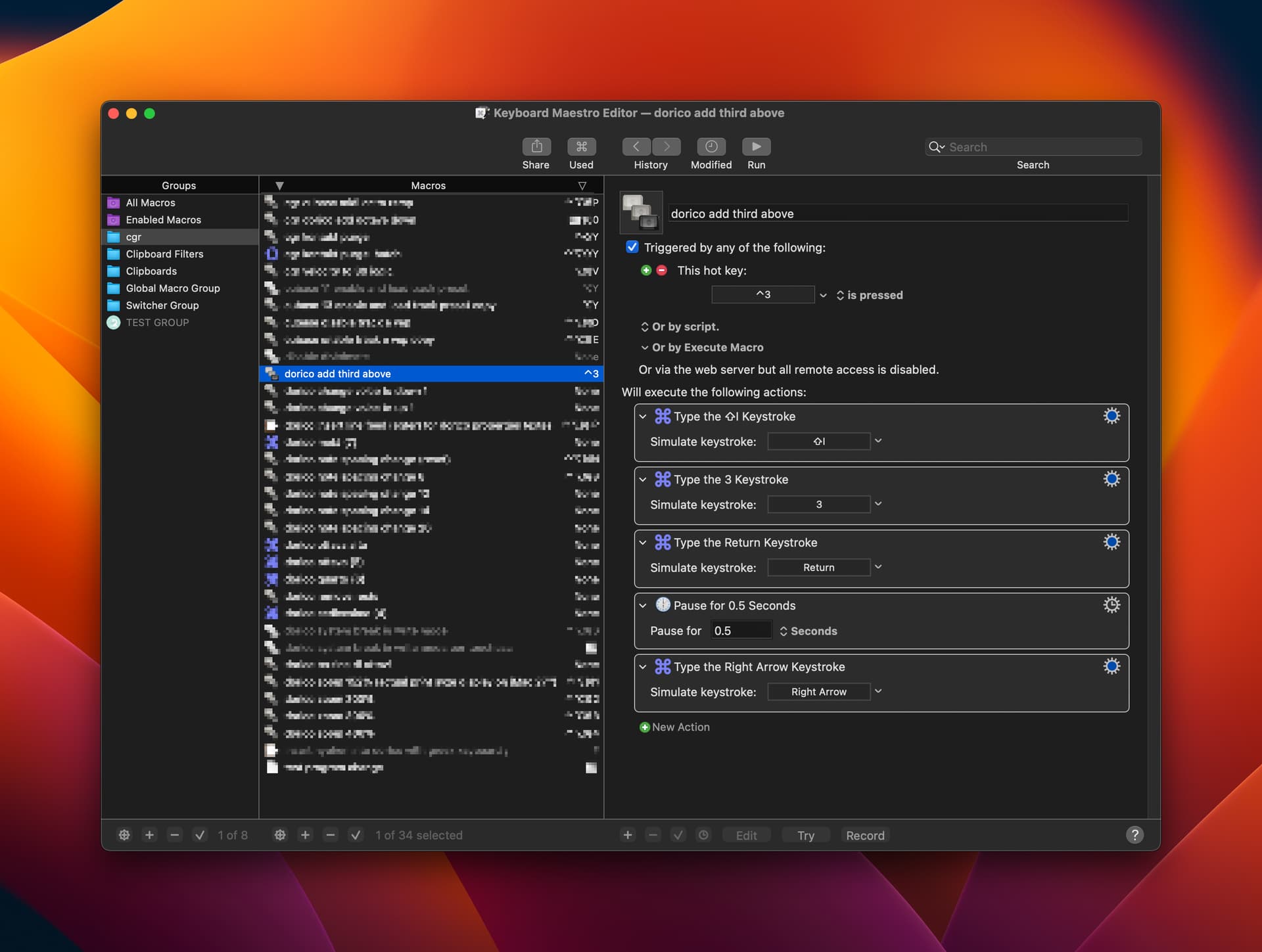Select the Global Macro Group in the sidebar
Viewport: 1262px width, 952px height.
[173, 288]
